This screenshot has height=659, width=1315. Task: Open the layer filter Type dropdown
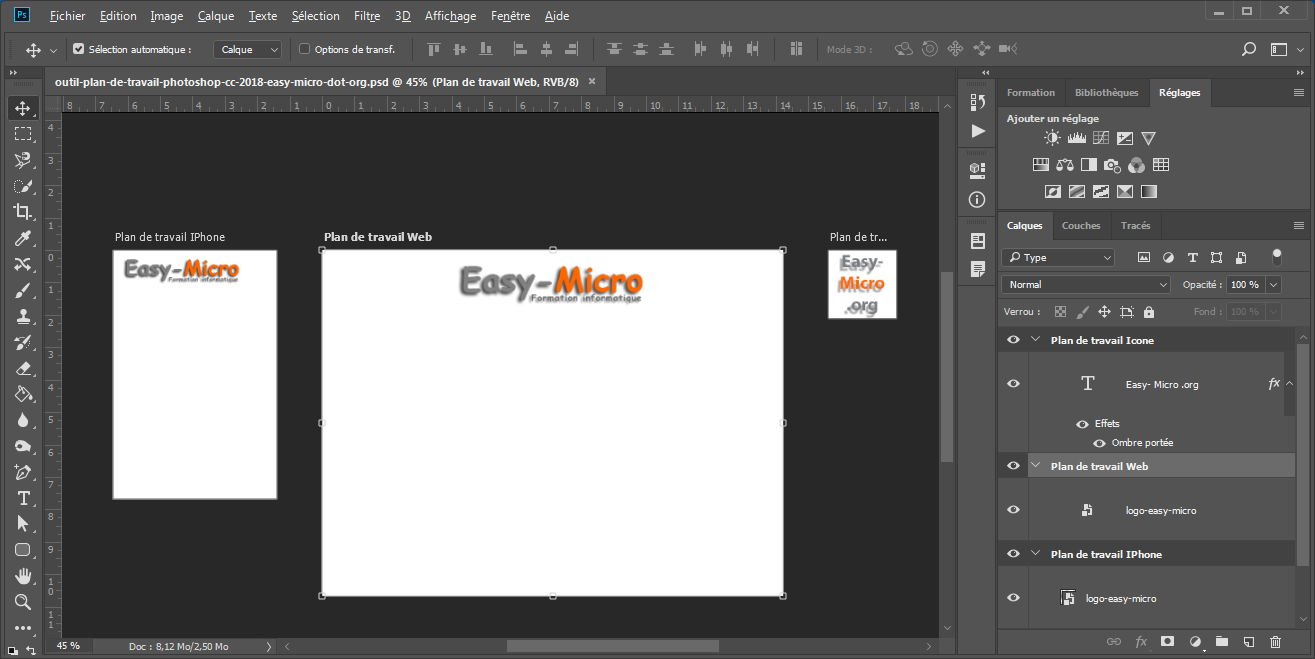1058,257
